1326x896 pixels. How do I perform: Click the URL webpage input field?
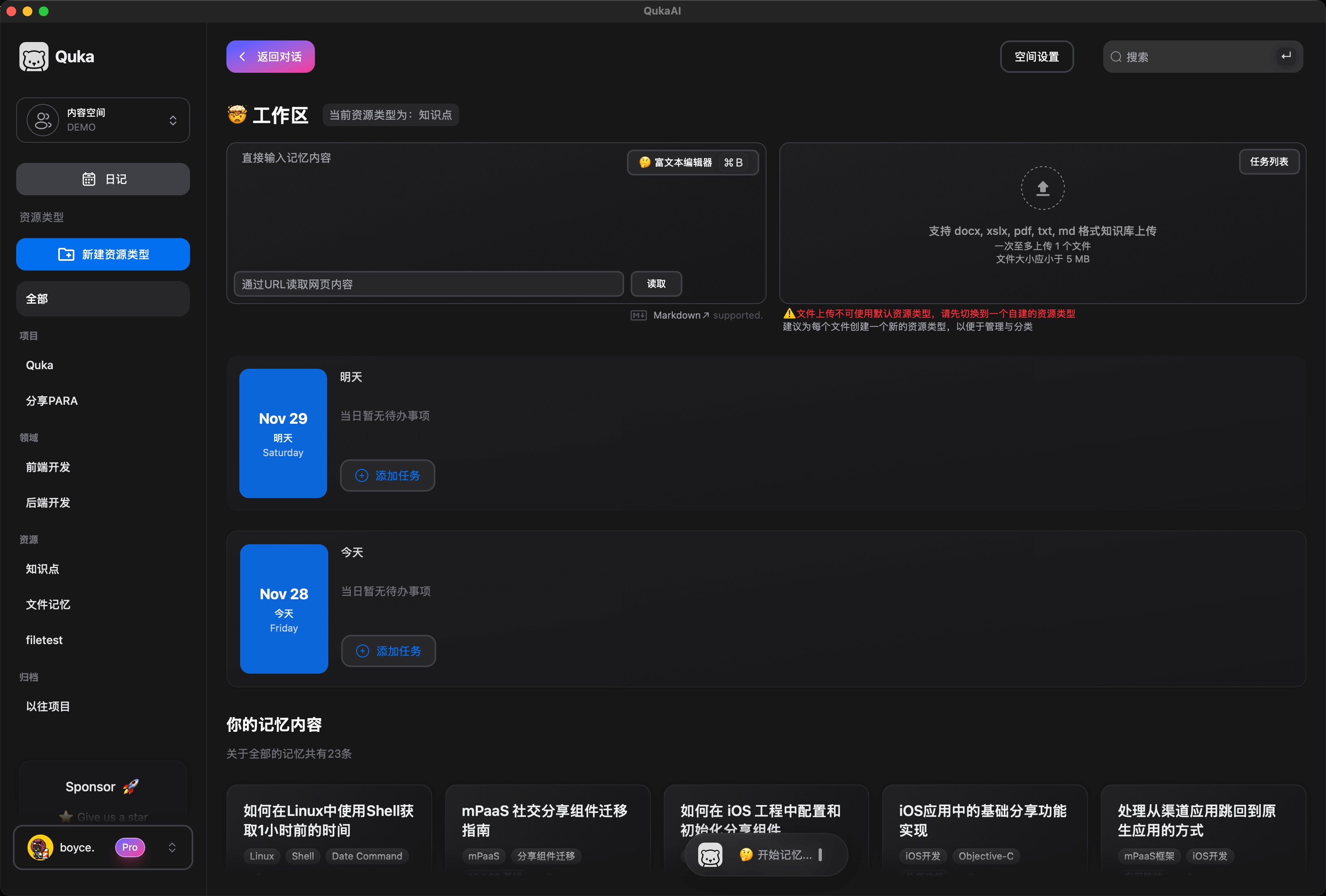[x=429, y=283]
